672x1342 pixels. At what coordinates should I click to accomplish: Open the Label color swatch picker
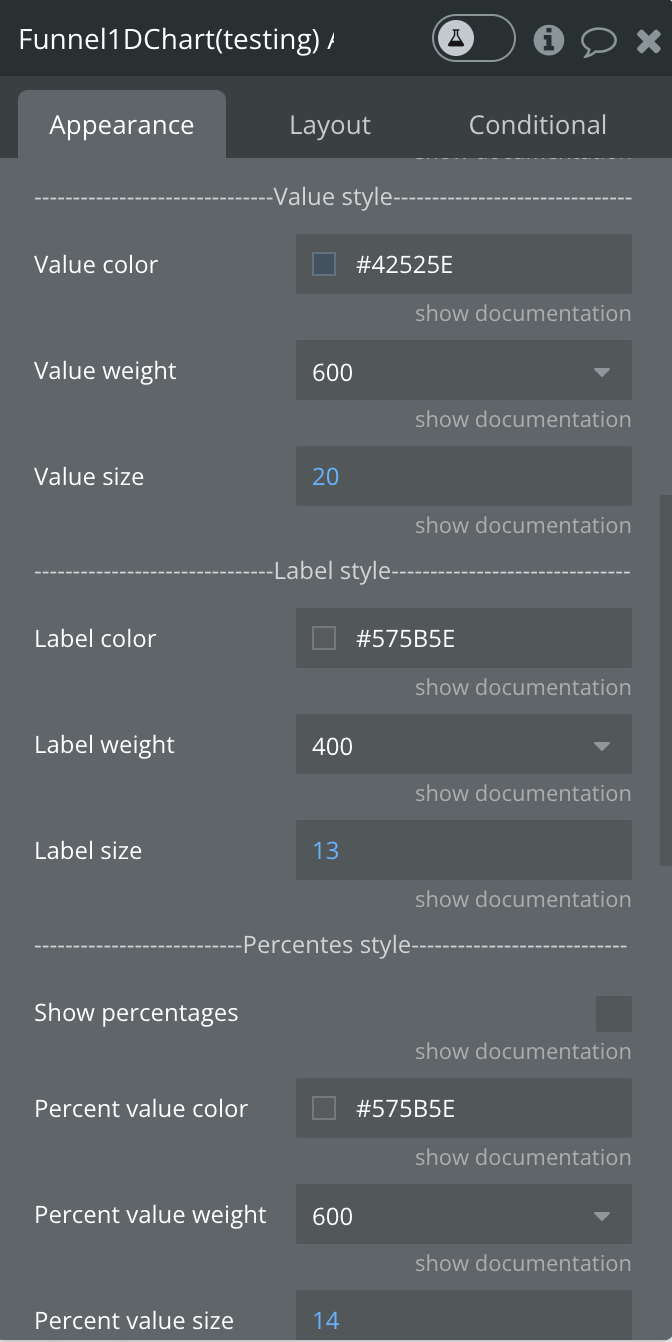pyautogui.click(x=324, y=638)
